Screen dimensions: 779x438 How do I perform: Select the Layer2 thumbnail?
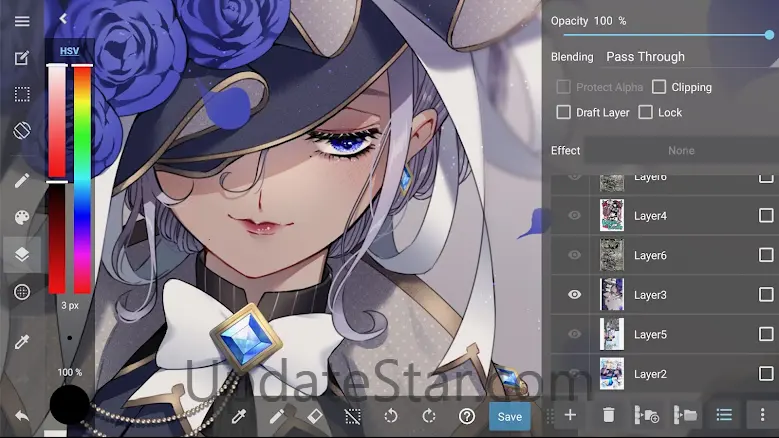click(x=612, y=373)
